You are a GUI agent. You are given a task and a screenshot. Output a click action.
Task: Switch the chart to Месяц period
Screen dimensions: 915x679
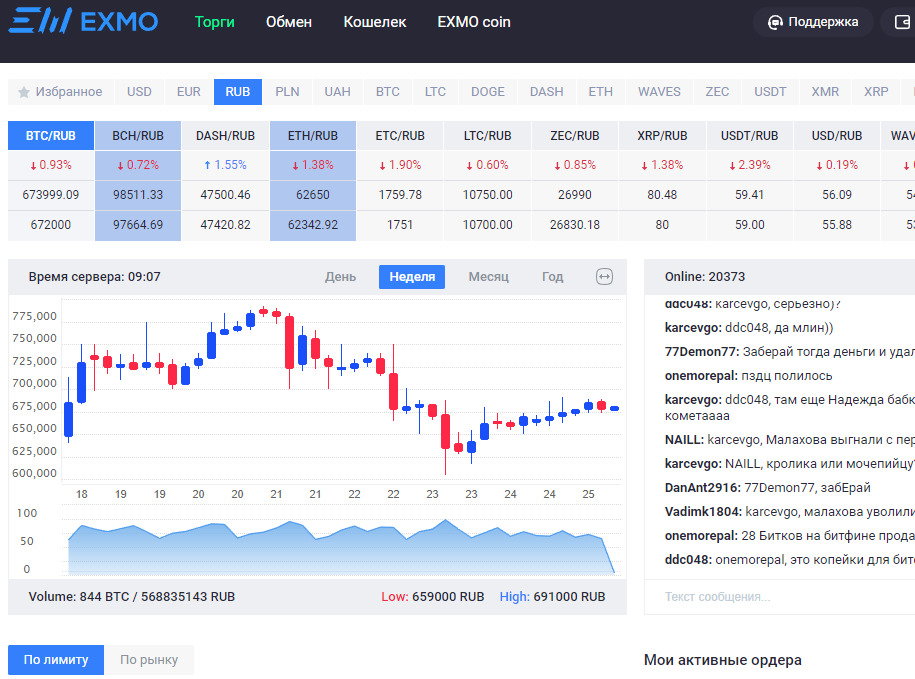click(x=488, y=277)
